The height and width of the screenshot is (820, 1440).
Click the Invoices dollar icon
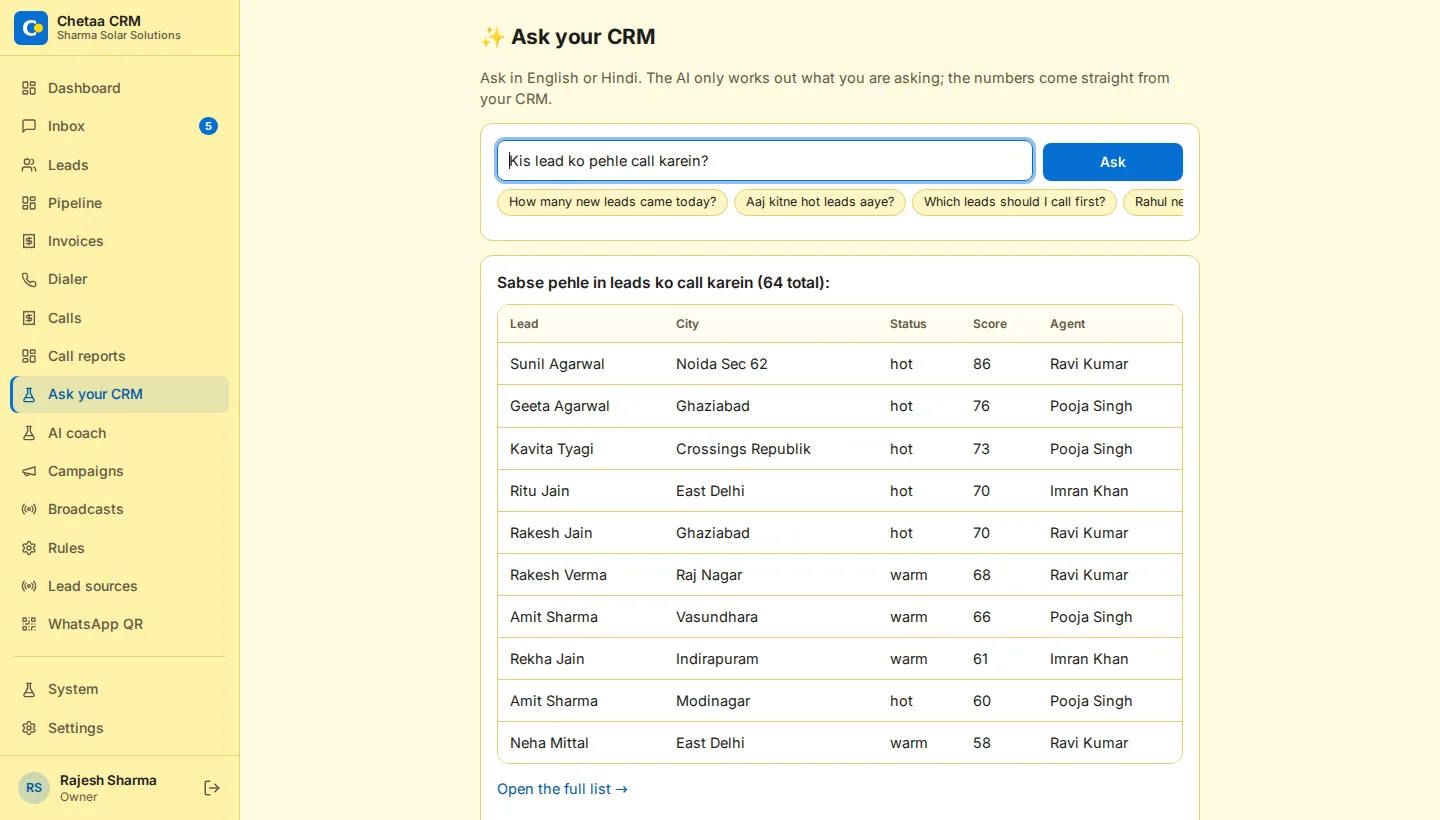pos(29,241)
